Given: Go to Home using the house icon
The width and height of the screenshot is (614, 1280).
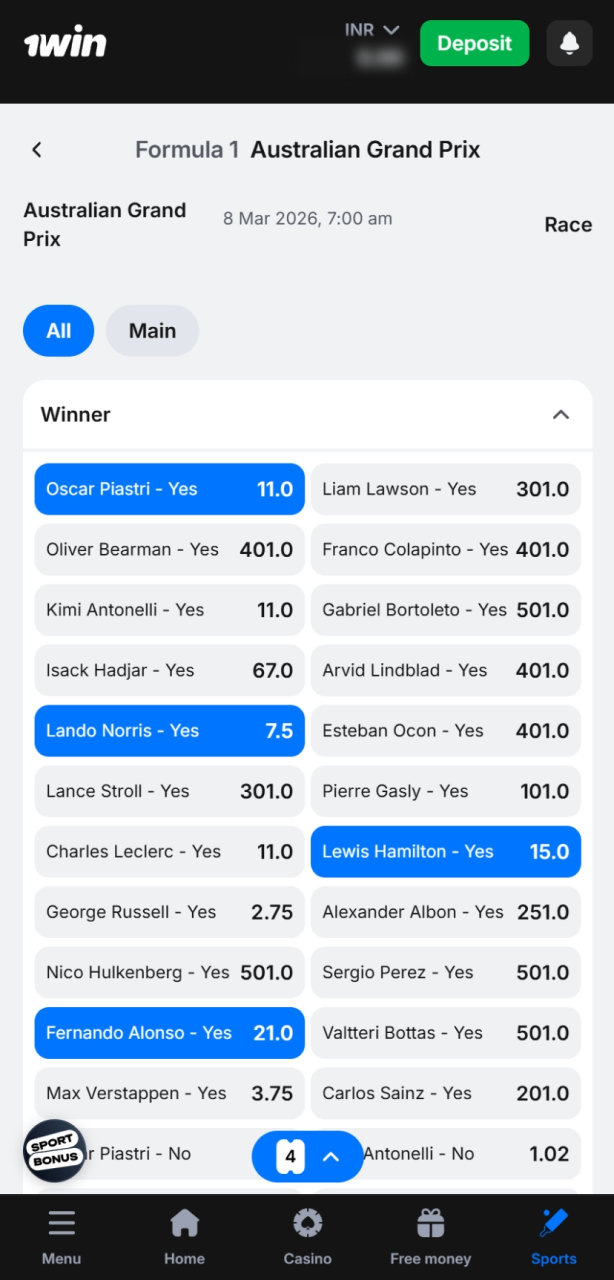Looking at the screenshot, I should click(x=184, y=1236).
